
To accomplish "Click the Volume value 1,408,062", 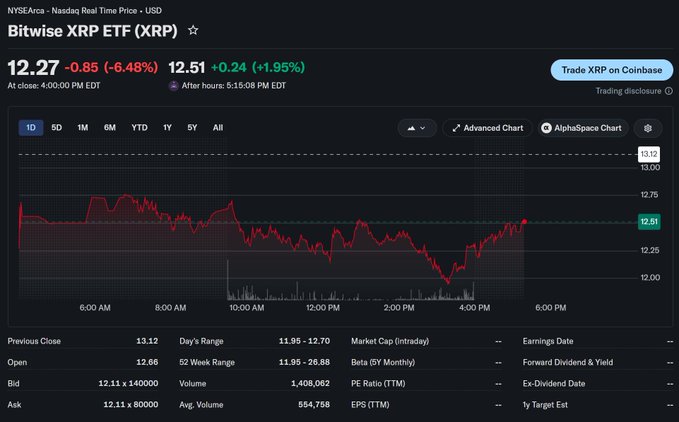I will click(x=310, y=383).
